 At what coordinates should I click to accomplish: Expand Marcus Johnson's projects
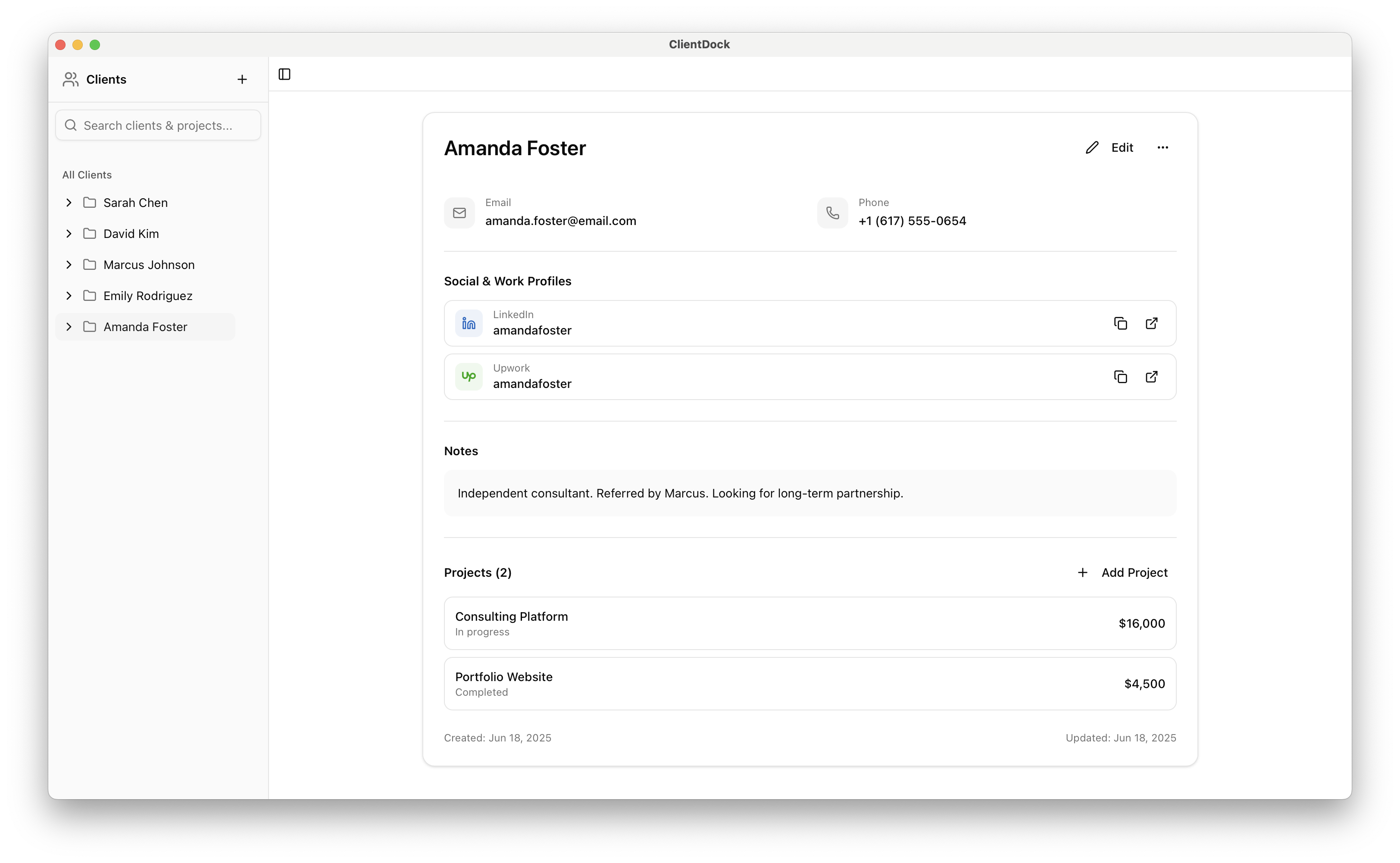pos(69,264)
